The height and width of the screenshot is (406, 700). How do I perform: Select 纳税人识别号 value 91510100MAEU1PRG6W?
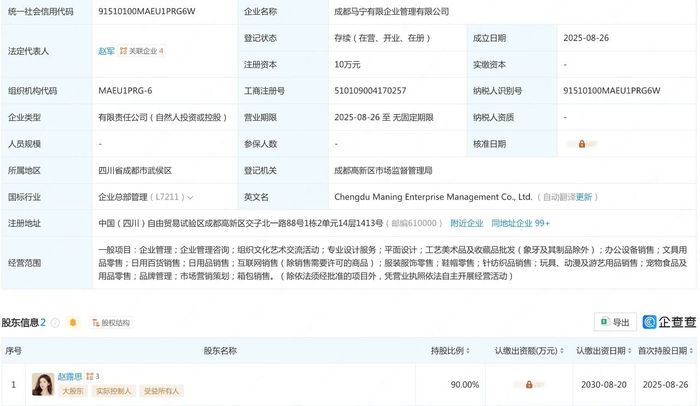pos(612,91)
